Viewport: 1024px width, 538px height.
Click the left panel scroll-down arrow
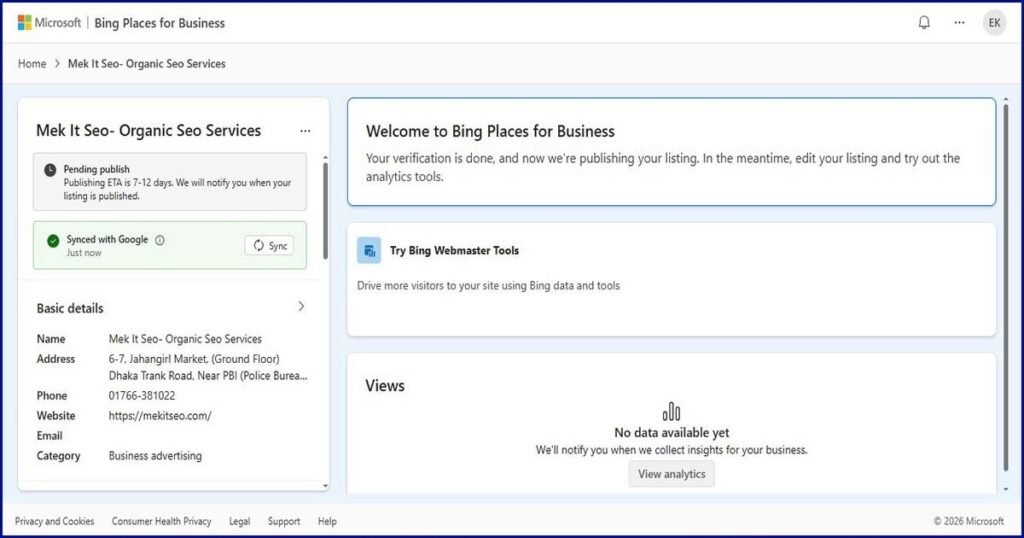point(325,486)
